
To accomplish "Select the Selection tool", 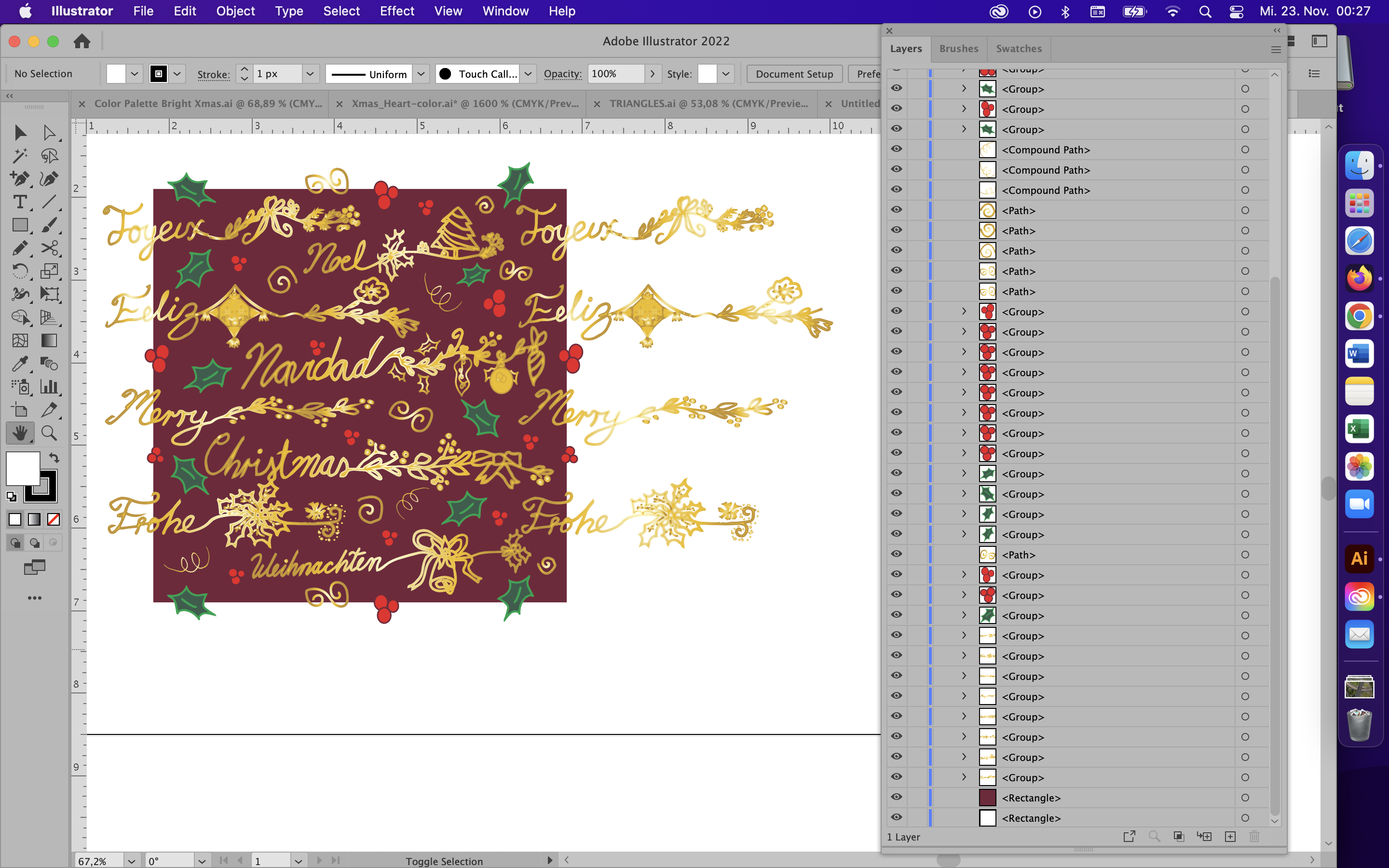I will (20, 133).
